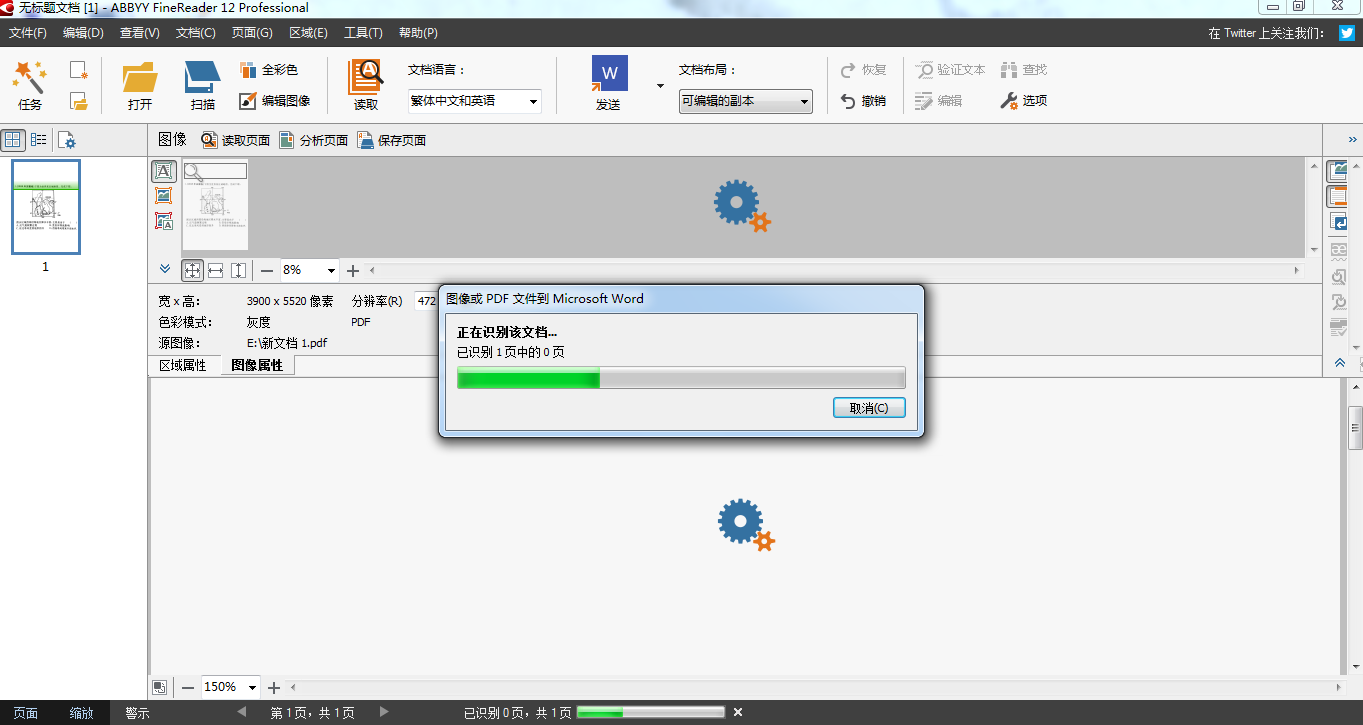Click the Open (打开) folder icon

coord(140,85)
